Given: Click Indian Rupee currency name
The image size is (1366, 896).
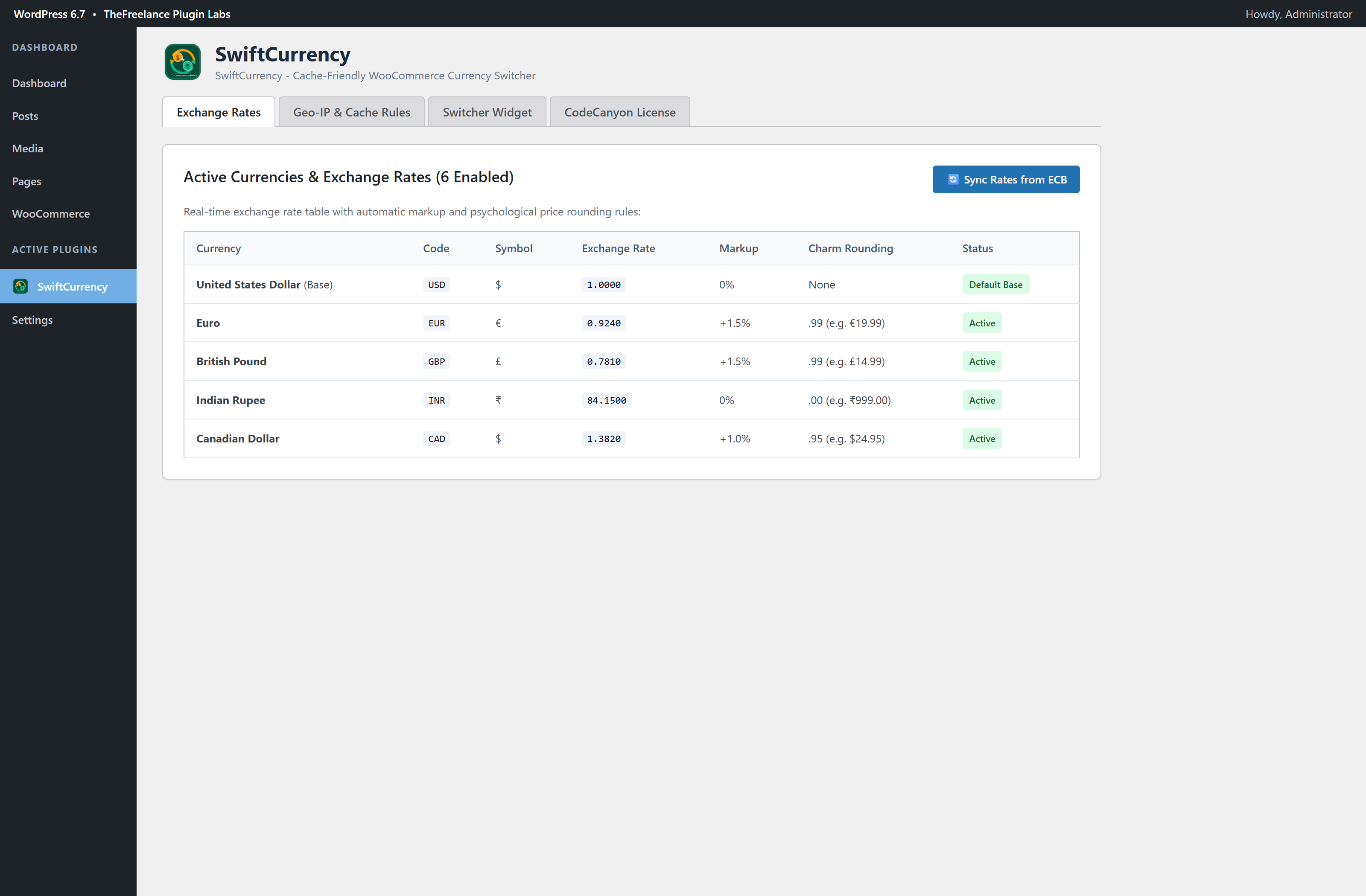Looking at the screenshot, I should [231, 400].
